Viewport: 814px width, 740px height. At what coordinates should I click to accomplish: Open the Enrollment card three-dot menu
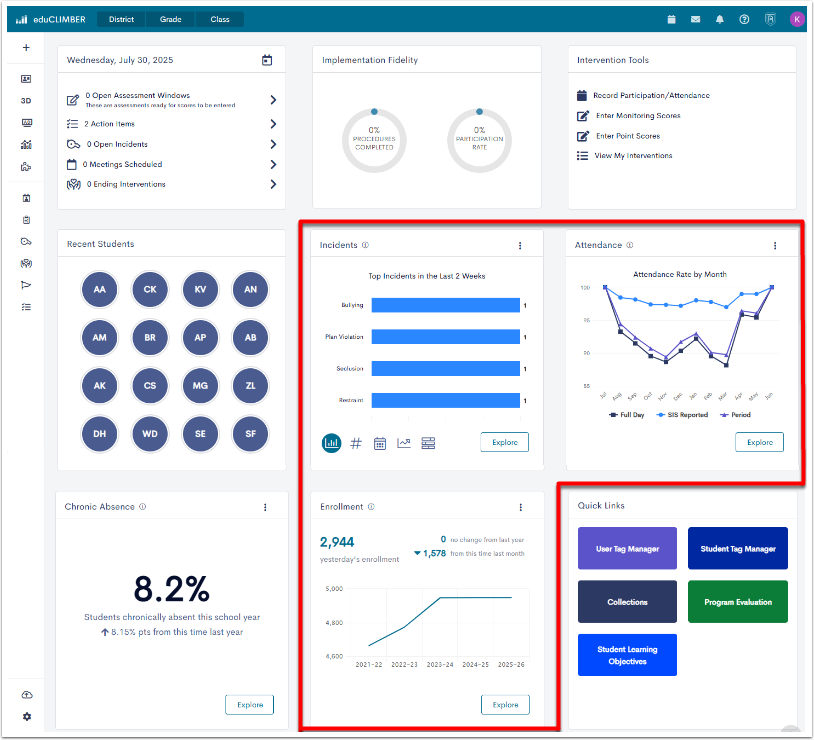point(521,507)
